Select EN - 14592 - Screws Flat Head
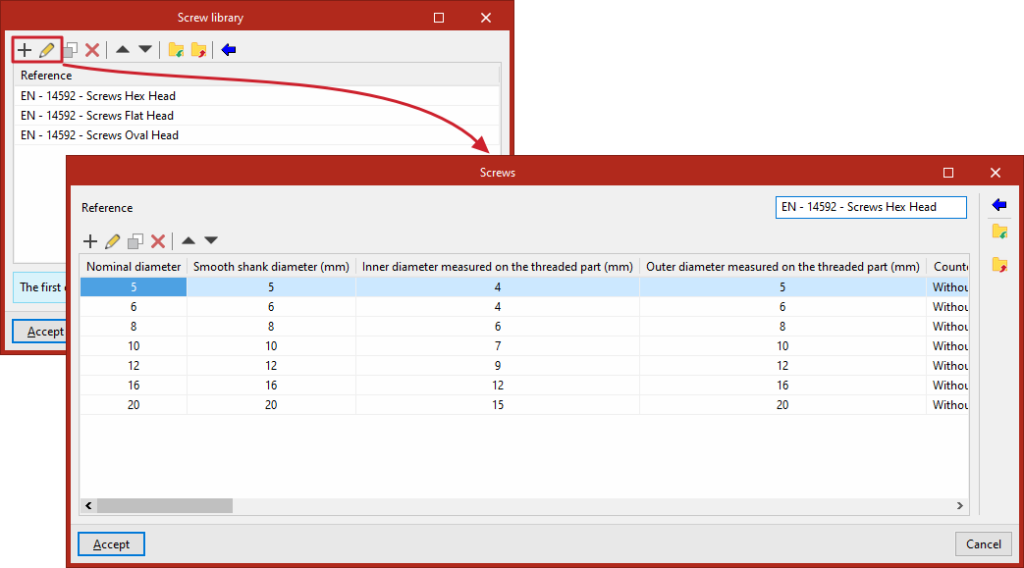This screenshot has height=568, width=1024. click(97, 116)
